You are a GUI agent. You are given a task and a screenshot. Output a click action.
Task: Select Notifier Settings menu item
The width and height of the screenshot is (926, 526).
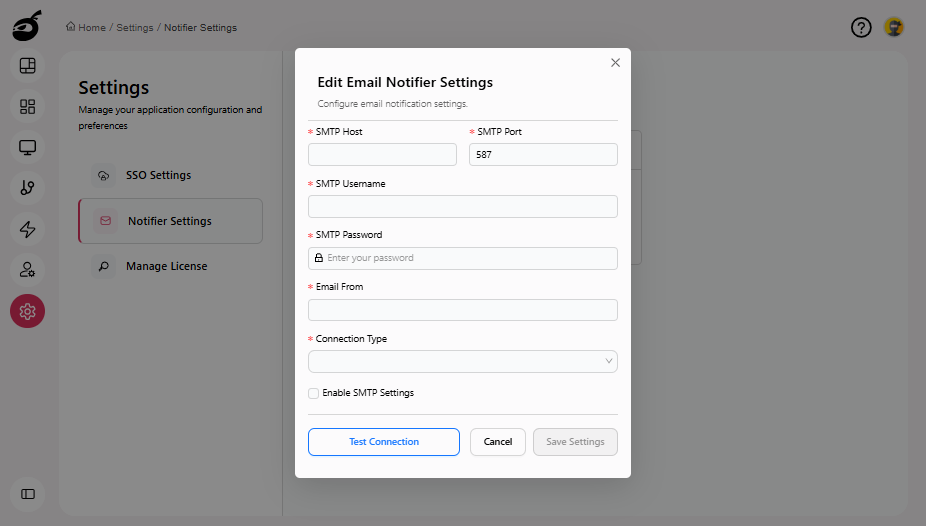point(170,221)
